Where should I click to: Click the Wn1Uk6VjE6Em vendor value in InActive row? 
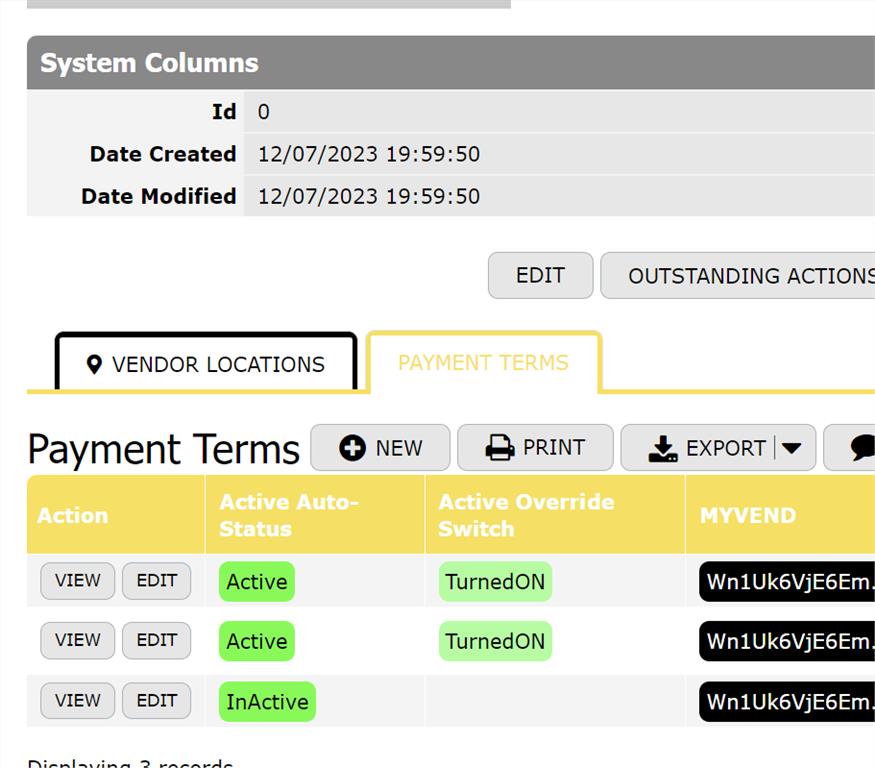pyautogui.click(x=787, y=702)
